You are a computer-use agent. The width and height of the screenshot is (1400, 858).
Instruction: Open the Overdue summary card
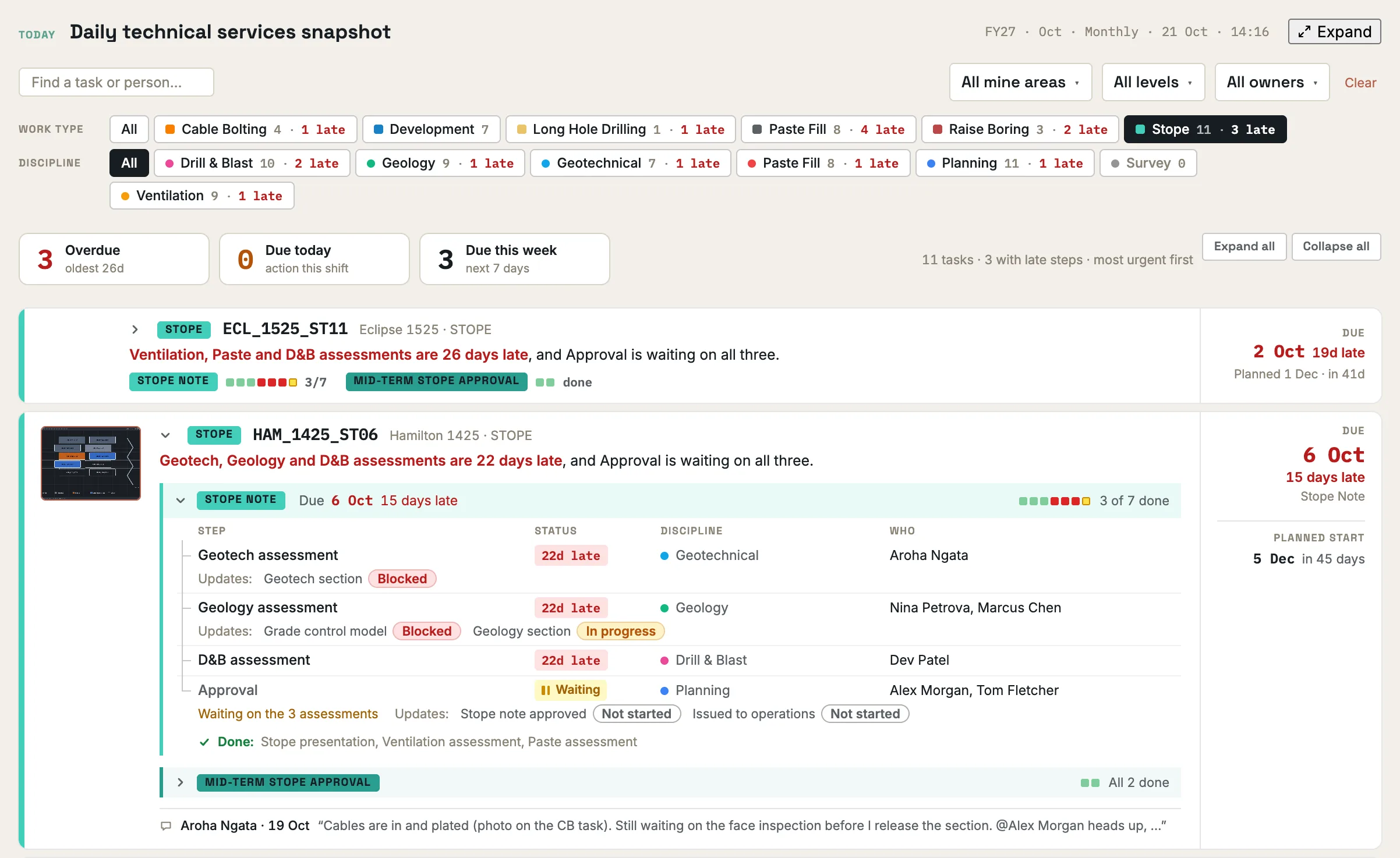click(x=114, y=259)
